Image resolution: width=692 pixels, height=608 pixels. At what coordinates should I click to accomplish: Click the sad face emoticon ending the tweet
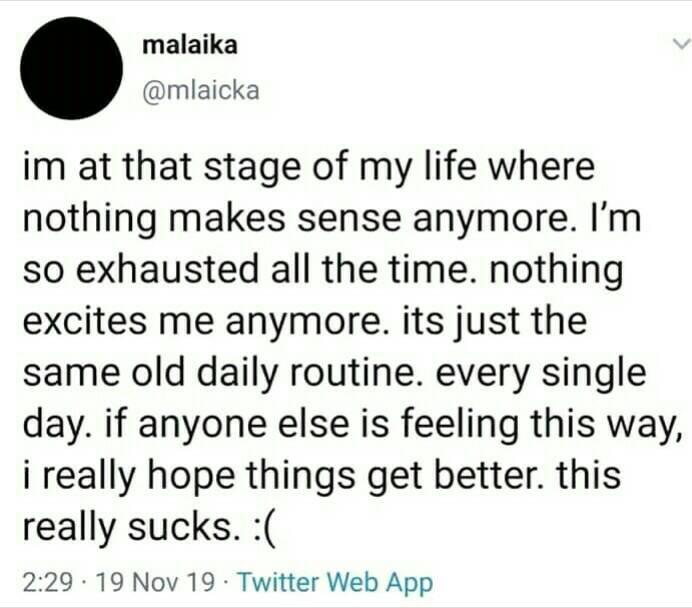[x=266, y=527]
